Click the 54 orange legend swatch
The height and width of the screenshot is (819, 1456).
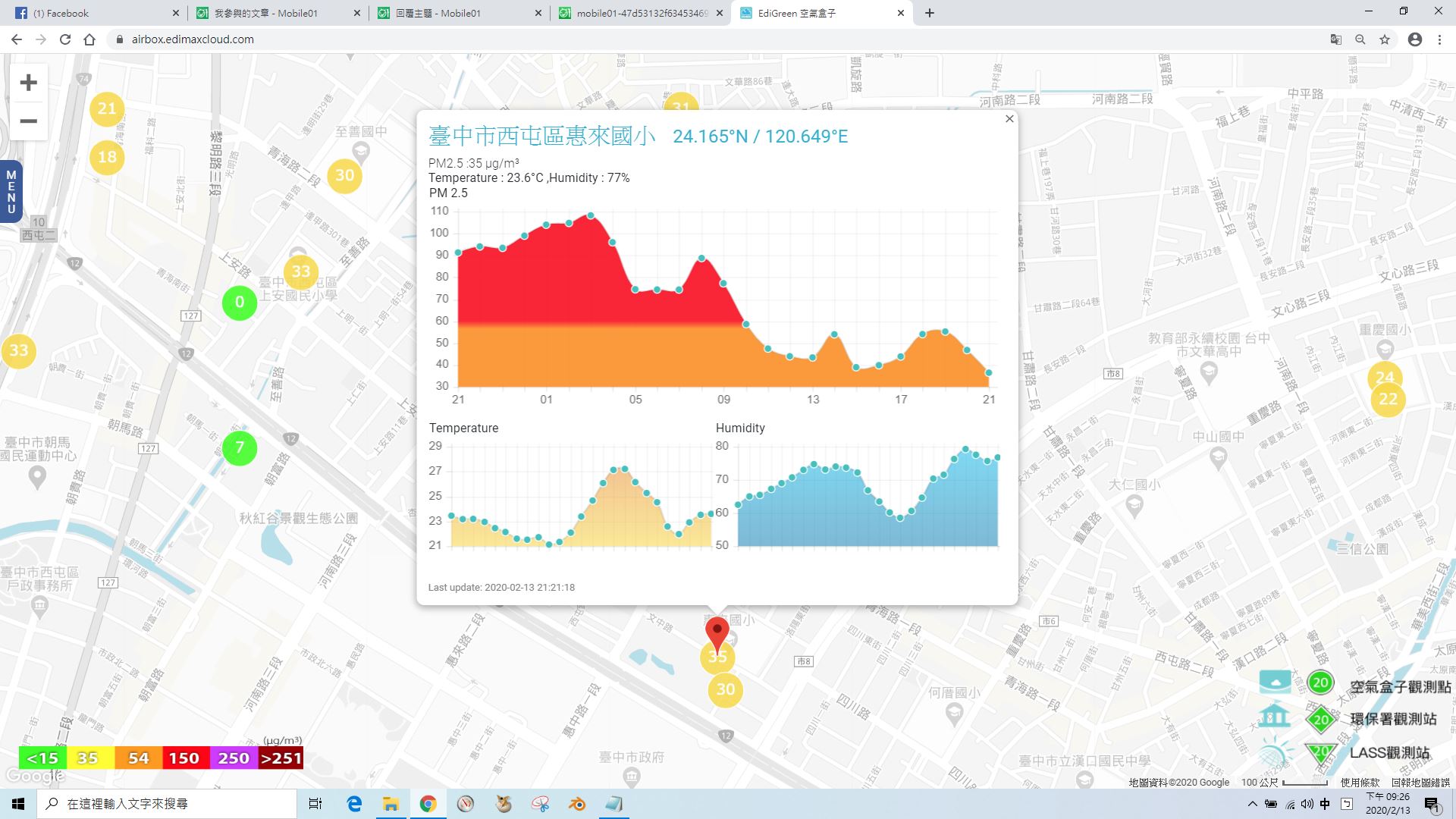tap(138, 758)
